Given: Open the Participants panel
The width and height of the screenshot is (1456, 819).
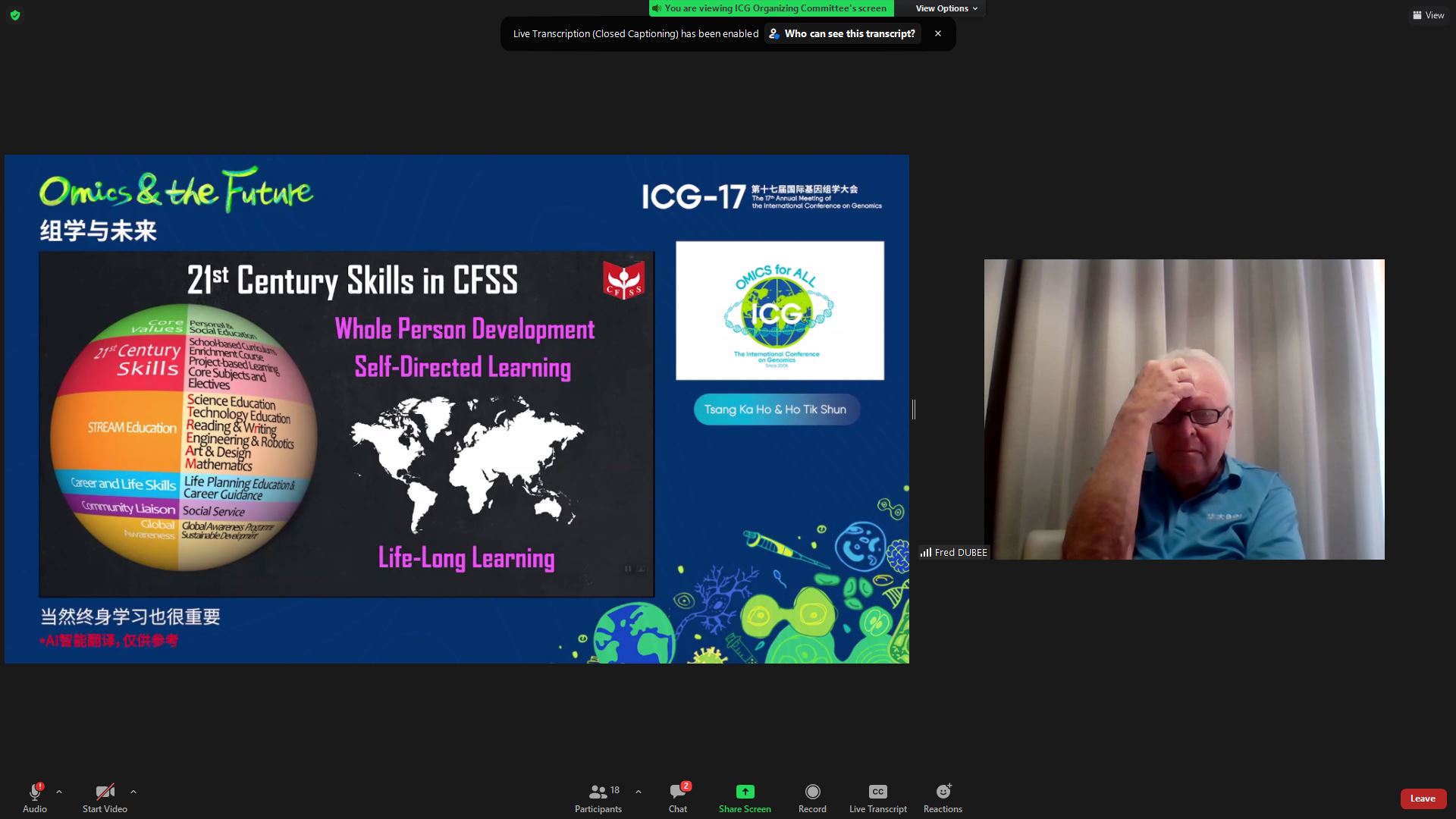Looking at the screenshot, I should (598, 792).
